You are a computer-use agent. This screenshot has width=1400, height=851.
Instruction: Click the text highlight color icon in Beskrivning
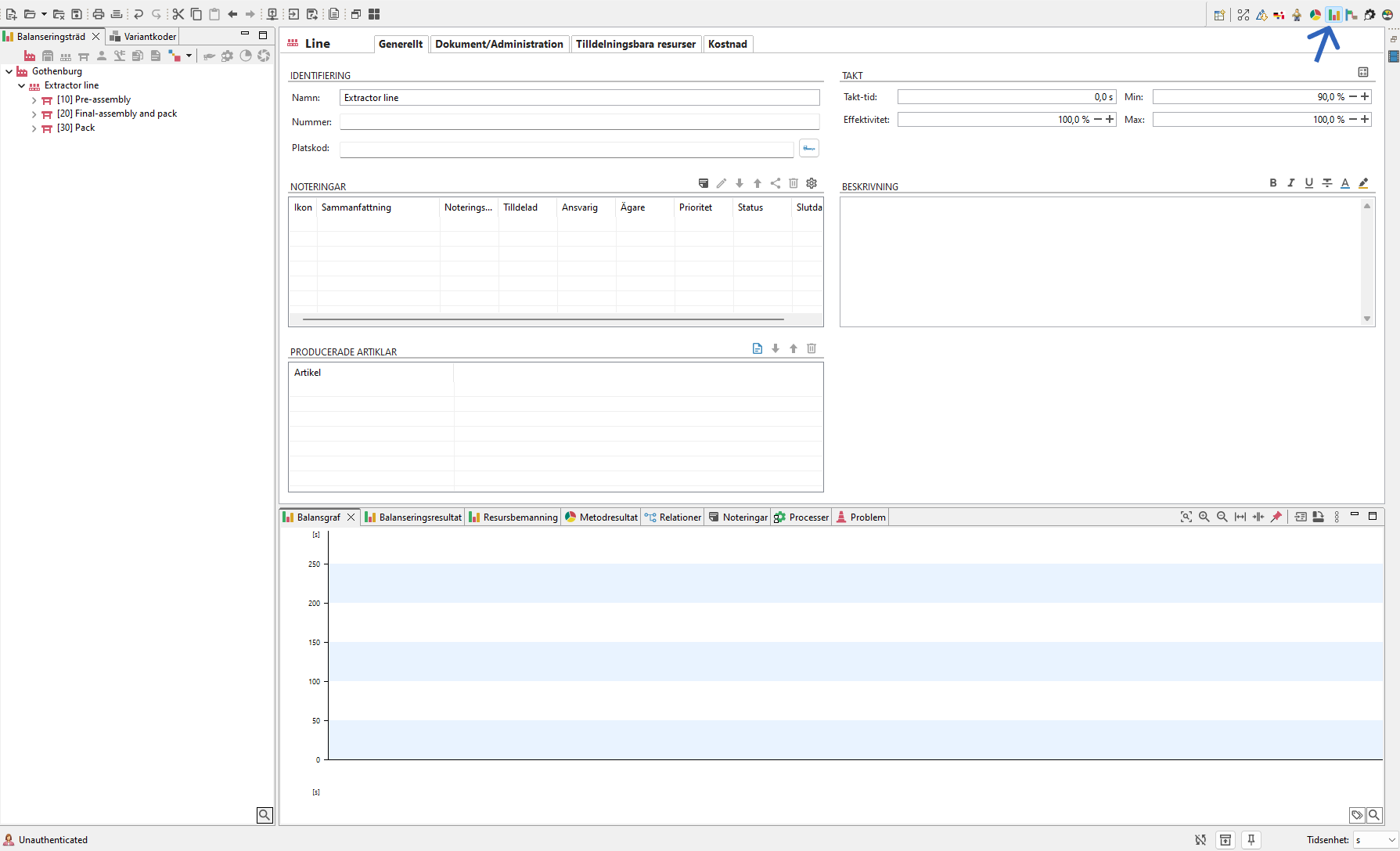[1363, 183]
